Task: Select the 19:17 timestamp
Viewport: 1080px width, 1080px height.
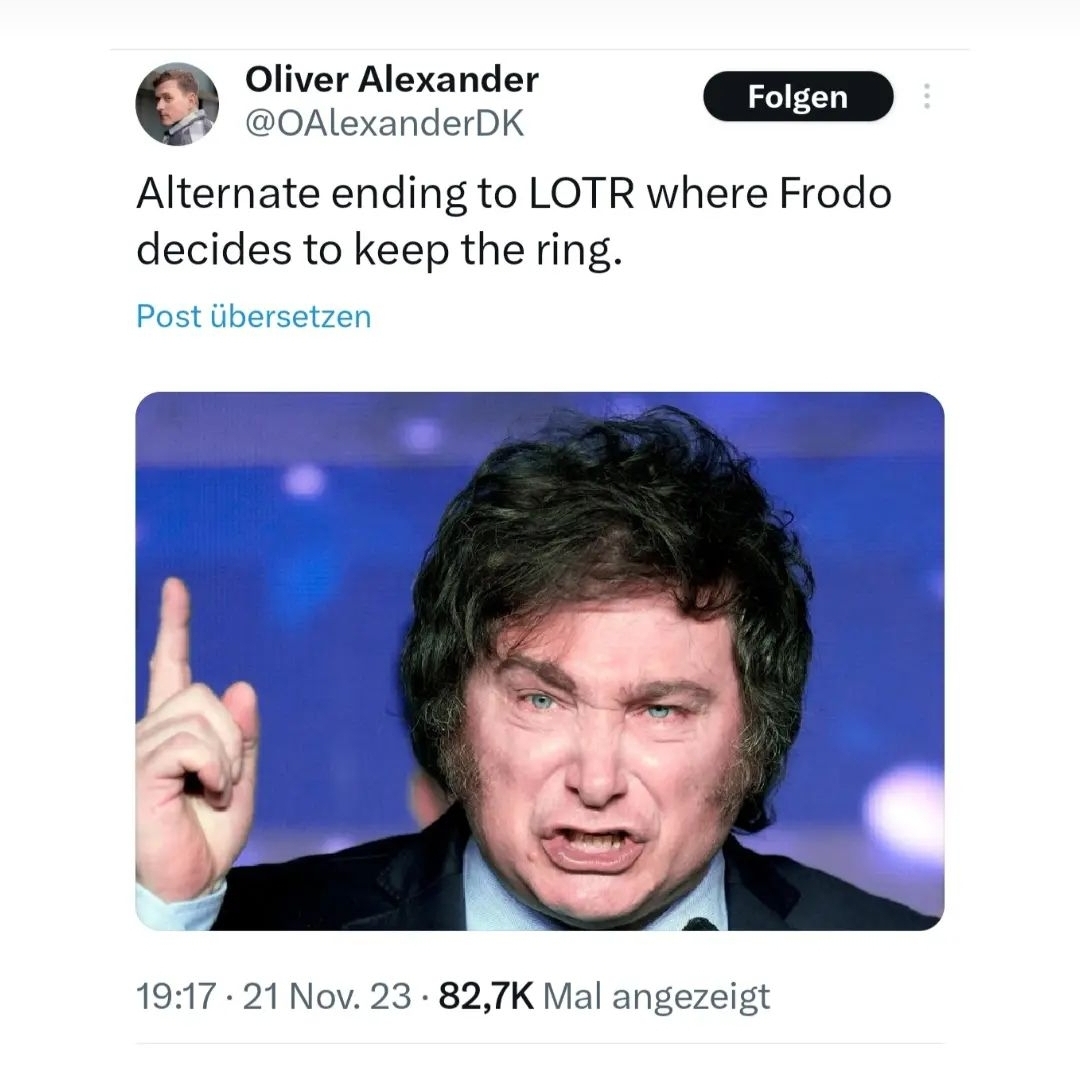Action: pyautogui.click(x=176, y=996)
